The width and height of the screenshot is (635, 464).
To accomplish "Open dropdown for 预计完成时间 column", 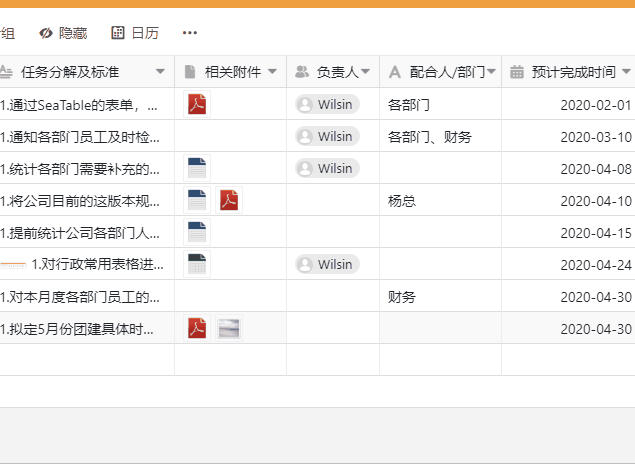I will click(626, 72).
